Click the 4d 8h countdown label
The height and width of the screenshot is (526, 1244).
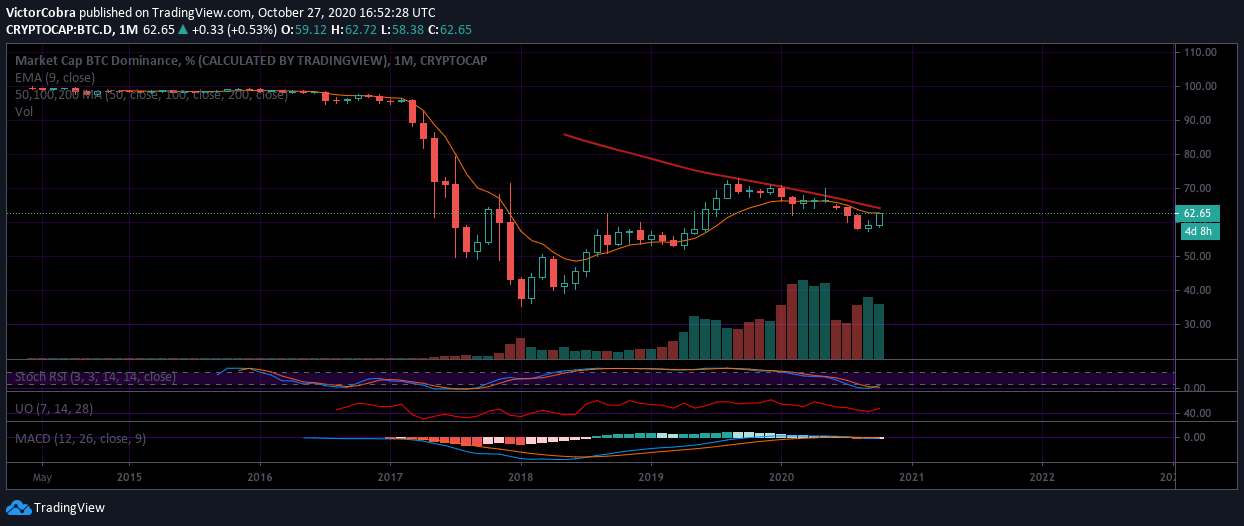(x=1197, y=231)
